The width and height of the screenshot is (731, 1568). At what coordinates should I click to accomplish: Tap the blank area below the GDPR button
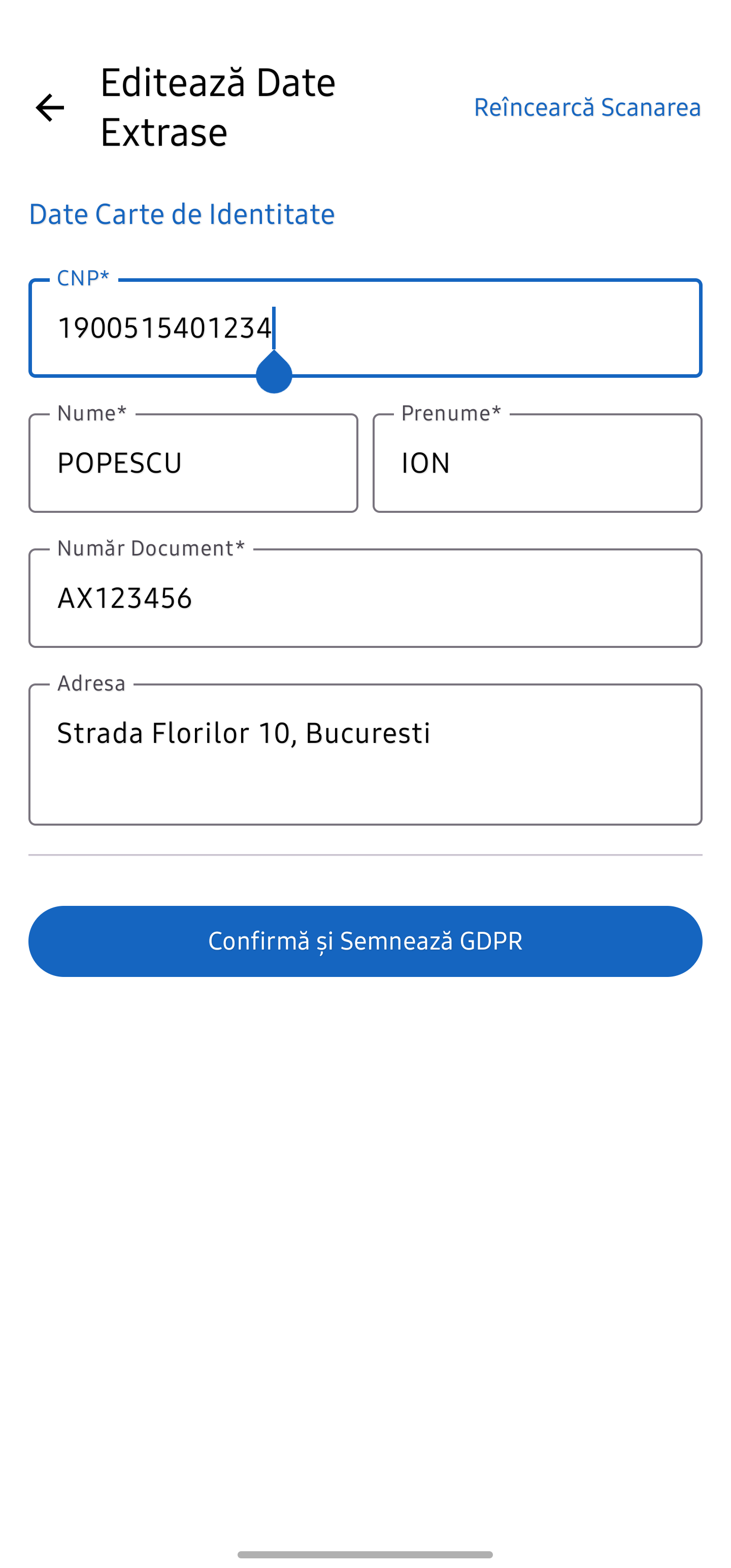tap(365, 1218)
